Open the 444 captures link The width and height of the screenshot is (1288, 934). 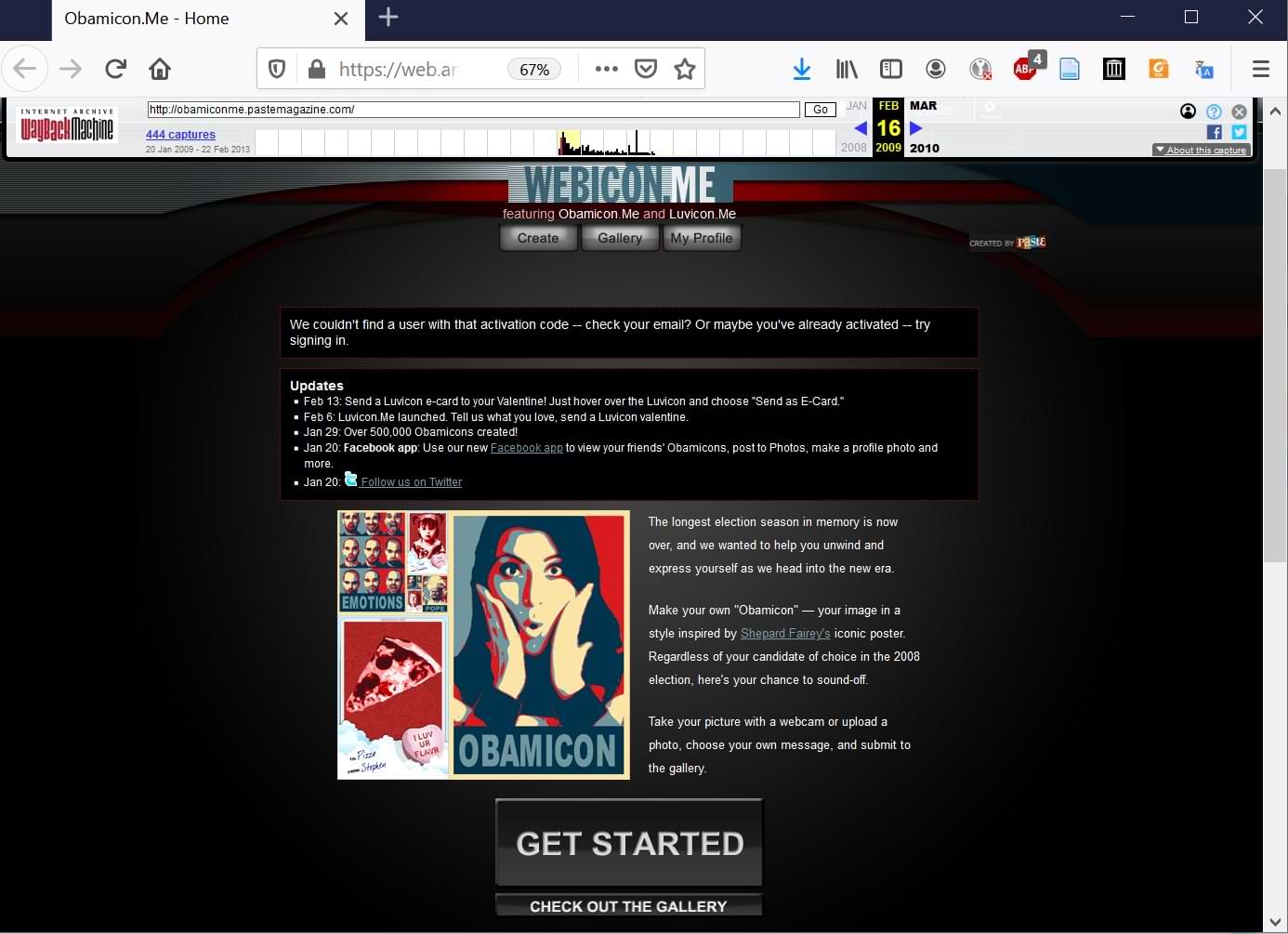pos(180,135)
